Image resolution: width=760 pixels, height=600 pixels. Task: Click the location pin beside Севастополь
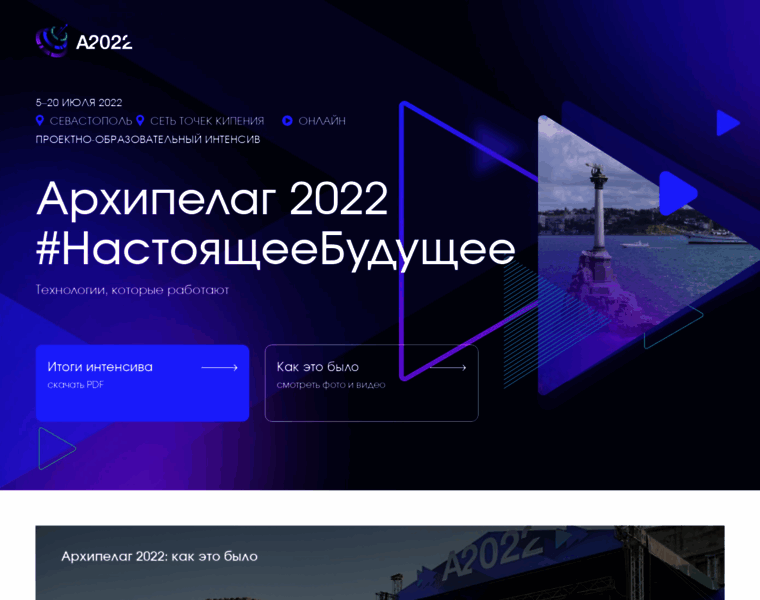[40, 120]
